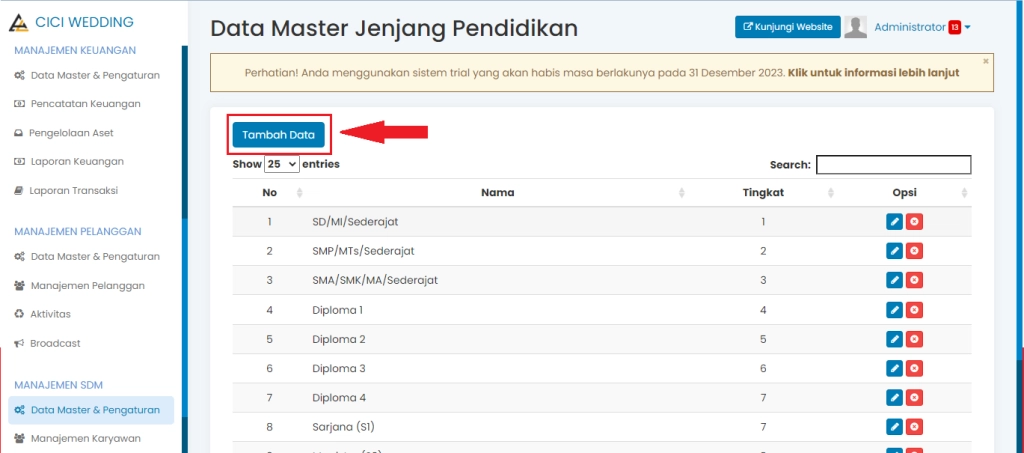Viewport: 1024px width, 453px height.
Task: Delete the SD/MI/Sederajat row
Action: 914,222
